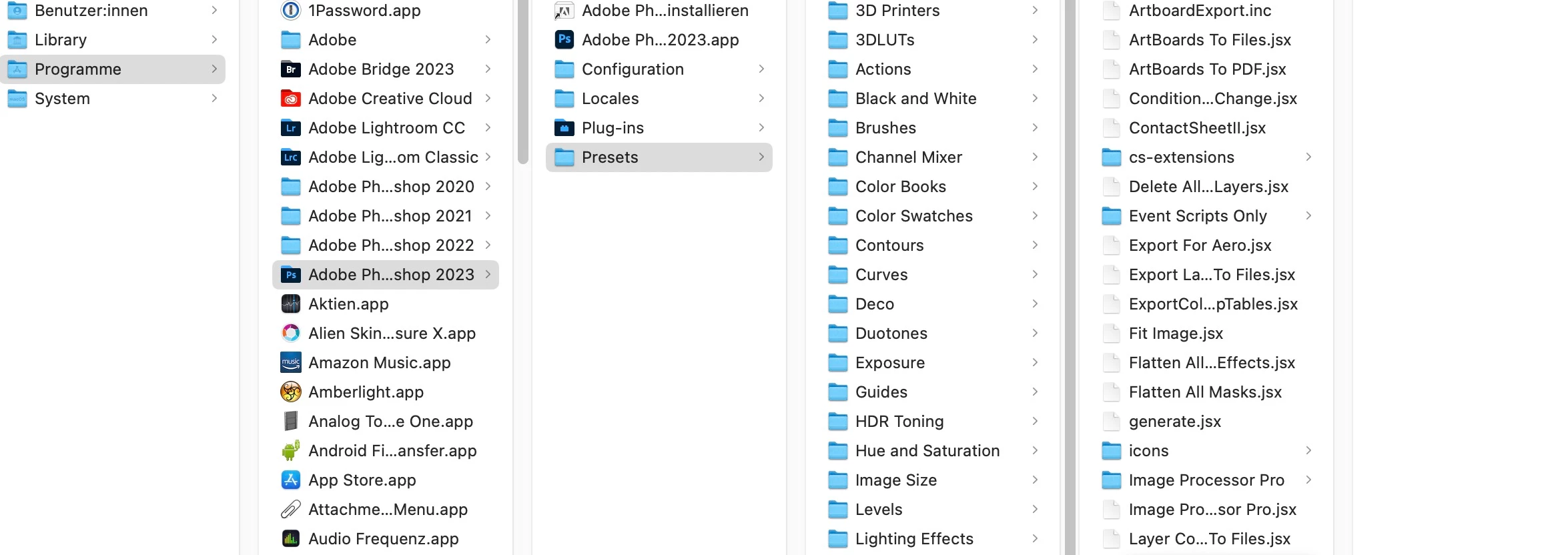The height and width of the screenshot is (555, 1568).
Task: Click the Audio Frequenz.app icon
Action: pyautogui.click(x=291, y=539)
